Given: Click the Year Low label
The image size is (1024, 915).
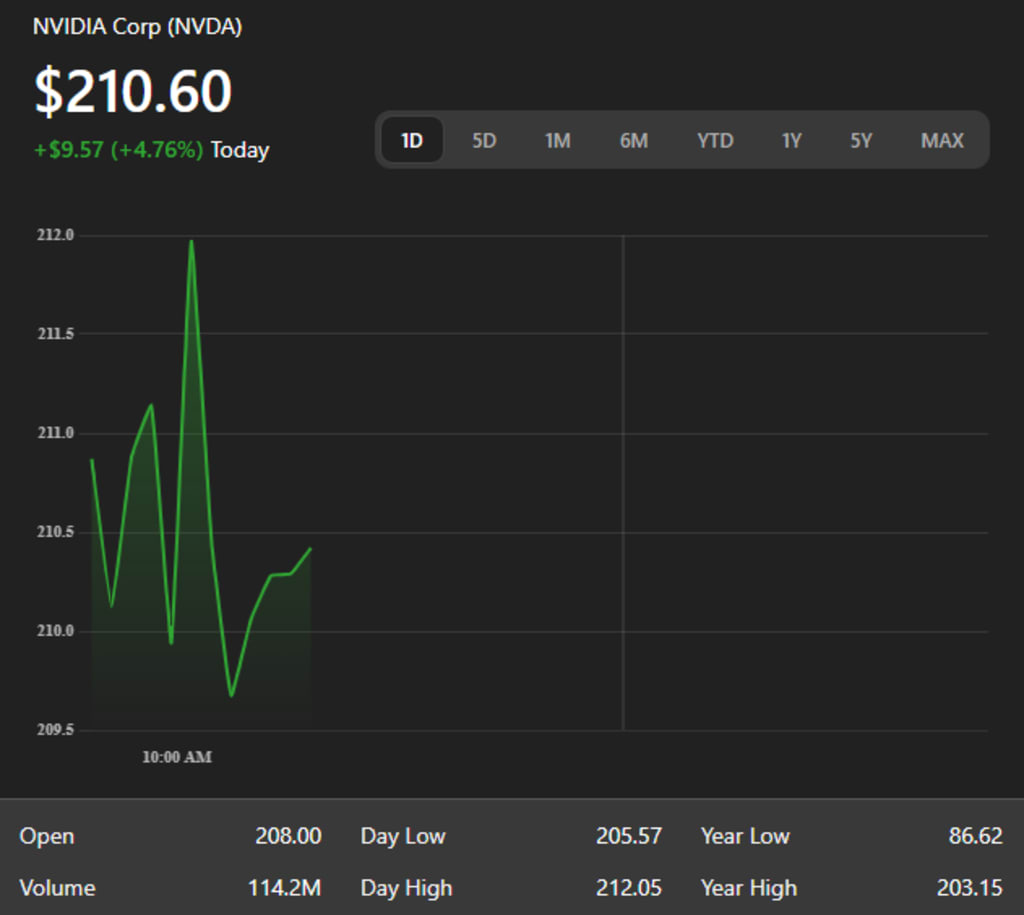Looking at the screenshot, I should click(745, 836).
